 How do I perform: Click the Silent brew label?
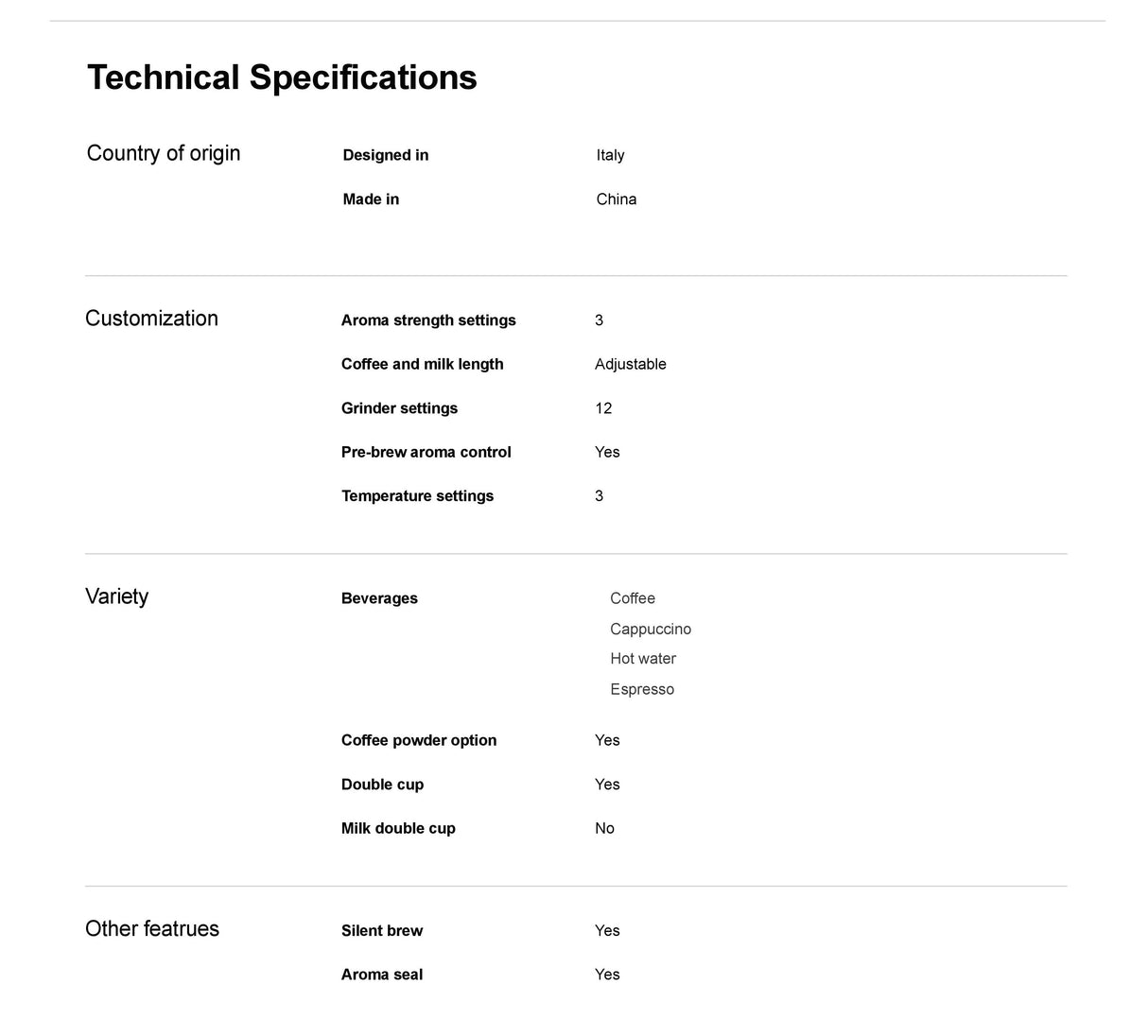pos(382,931)
